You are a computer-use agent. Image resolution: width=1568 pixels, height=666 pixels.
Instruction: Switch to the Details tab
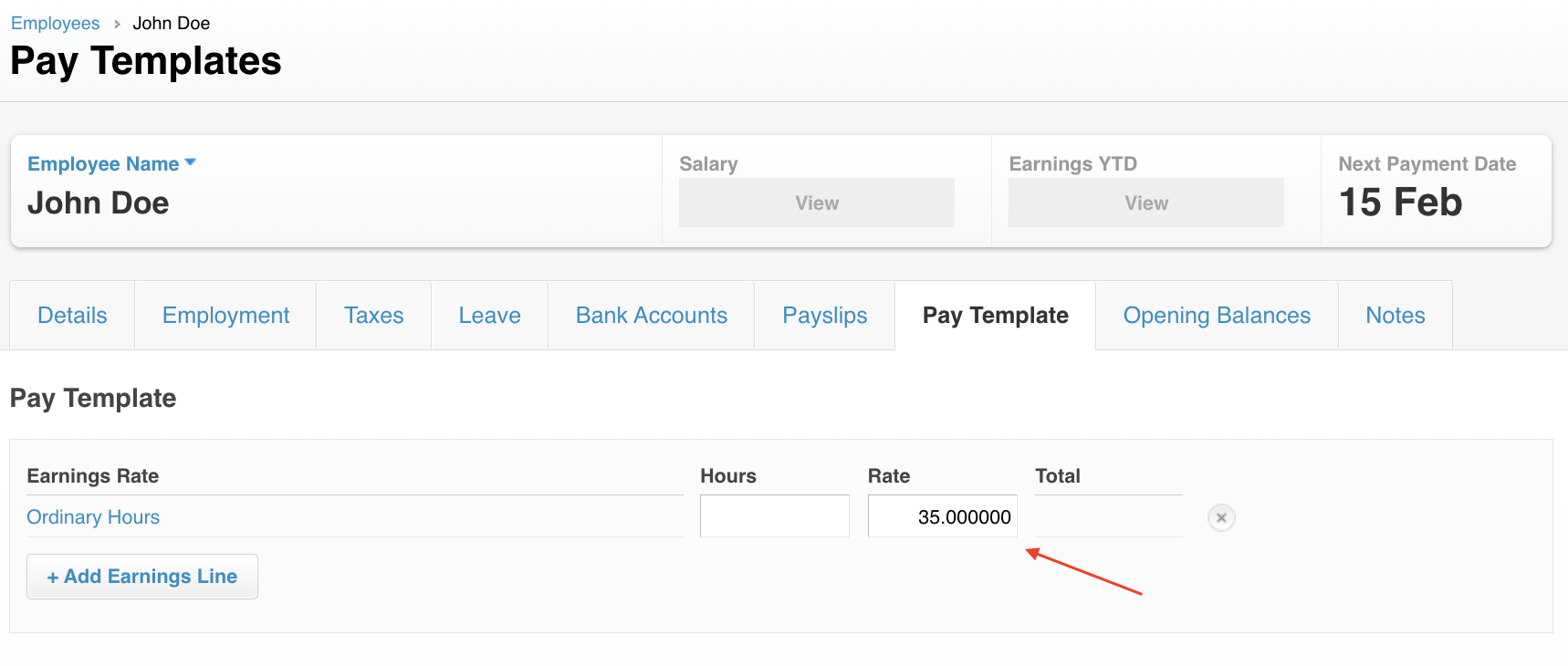[x=72, y=316]
